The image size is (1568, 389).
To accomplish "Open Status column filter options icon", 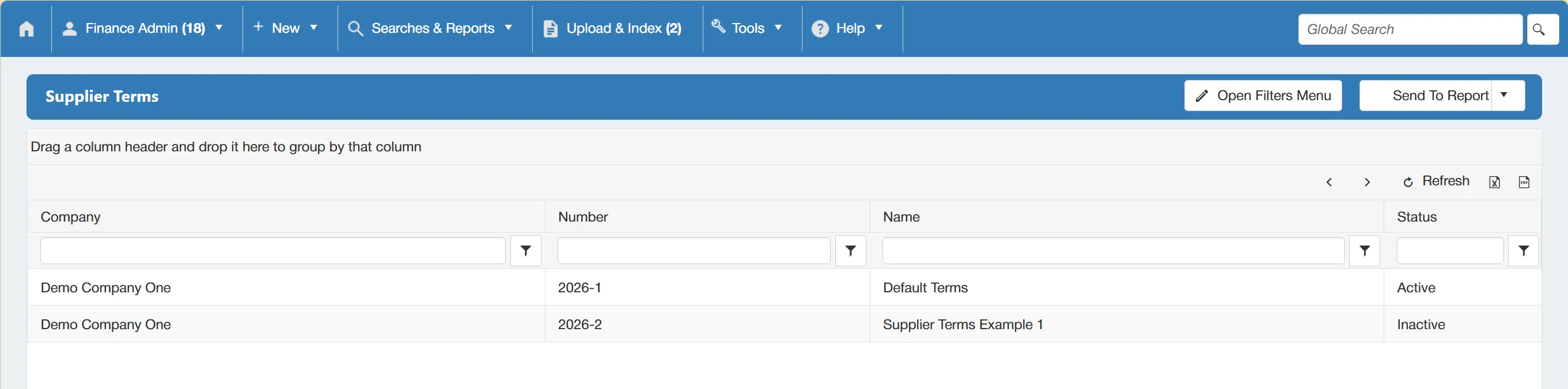I will 1524,251.
